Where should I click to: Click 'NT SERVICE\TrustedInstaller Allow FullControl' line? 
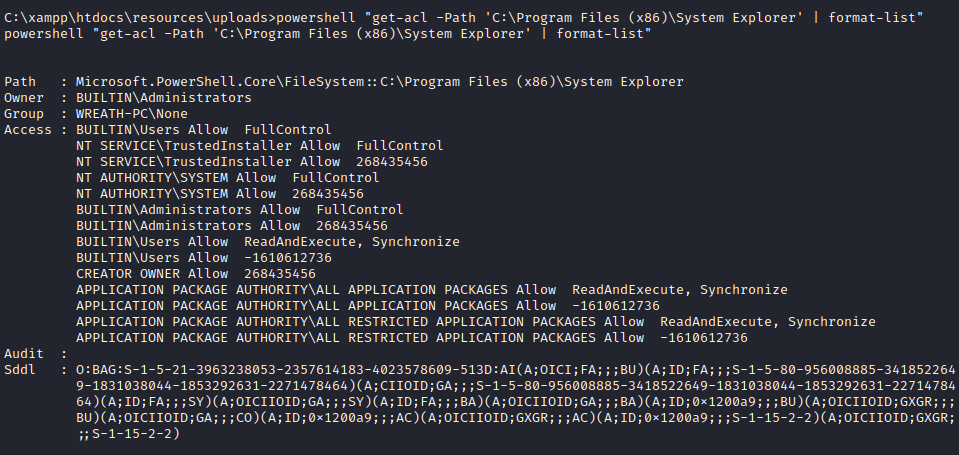click(259, 146)
